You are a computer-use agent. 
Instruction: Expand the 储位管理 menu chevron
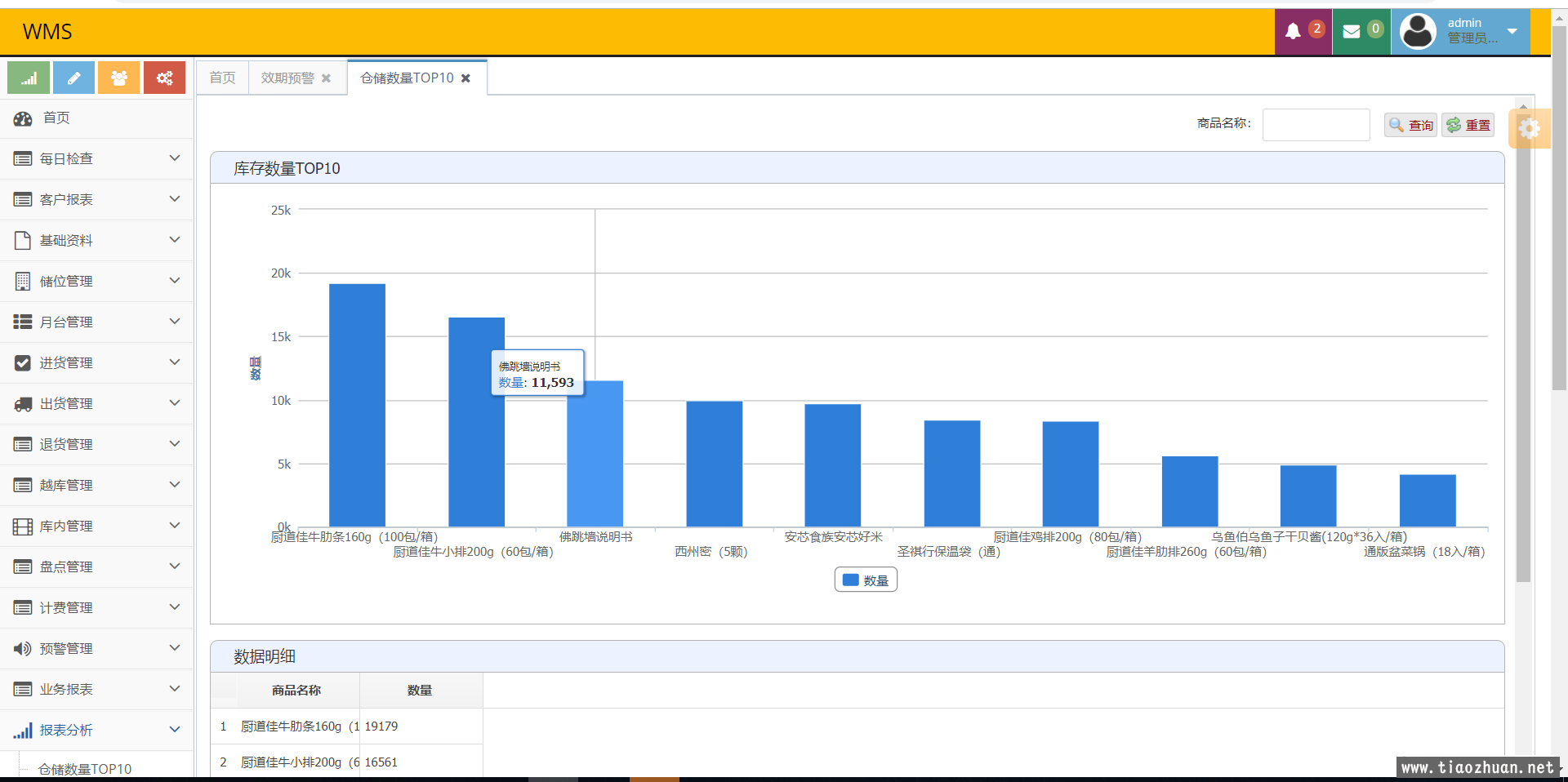click(x=174, y=280)
